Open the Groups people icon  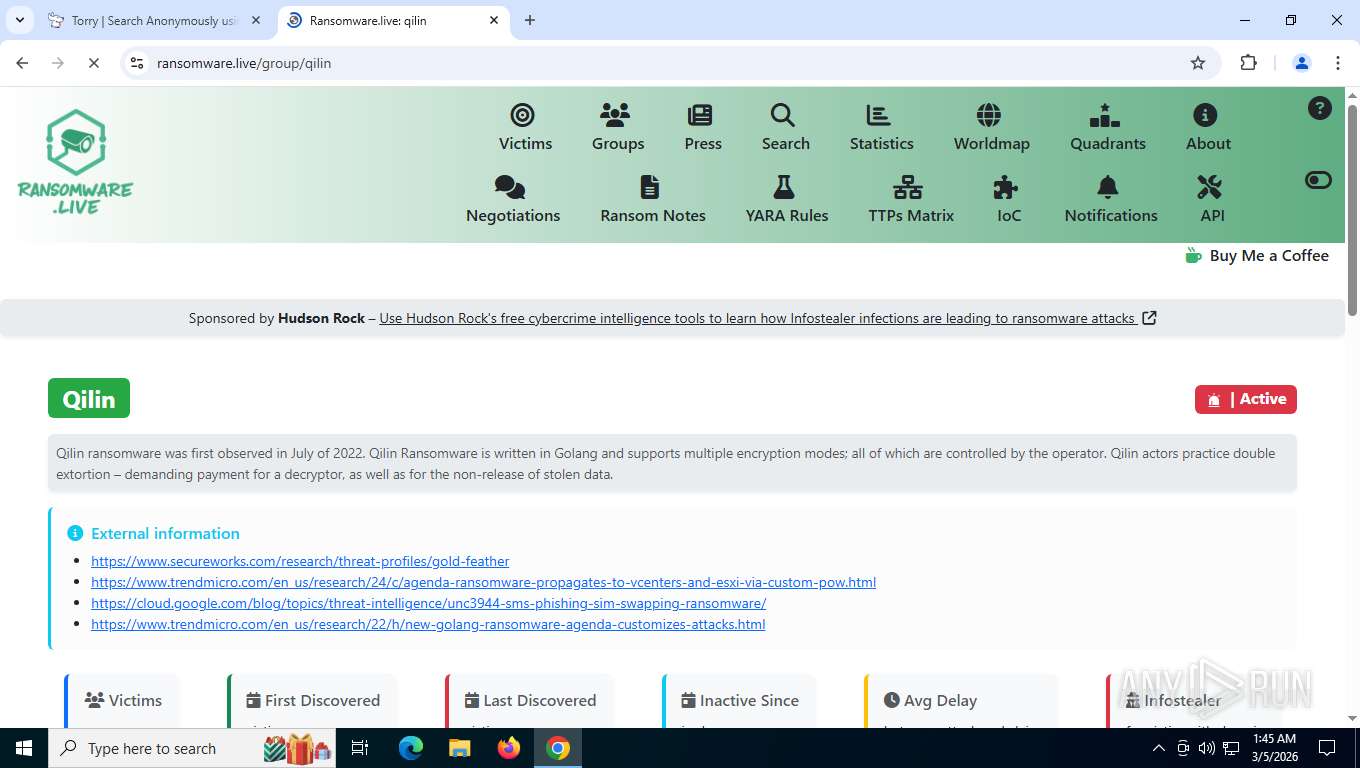(x=615, y=115)
